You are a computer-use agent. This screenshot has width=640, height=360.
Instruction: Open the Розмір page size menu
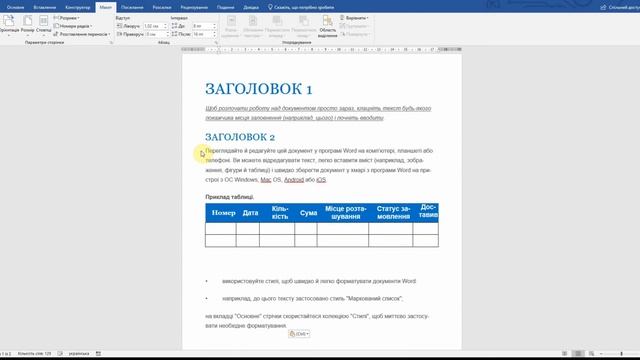pos(27,25)
